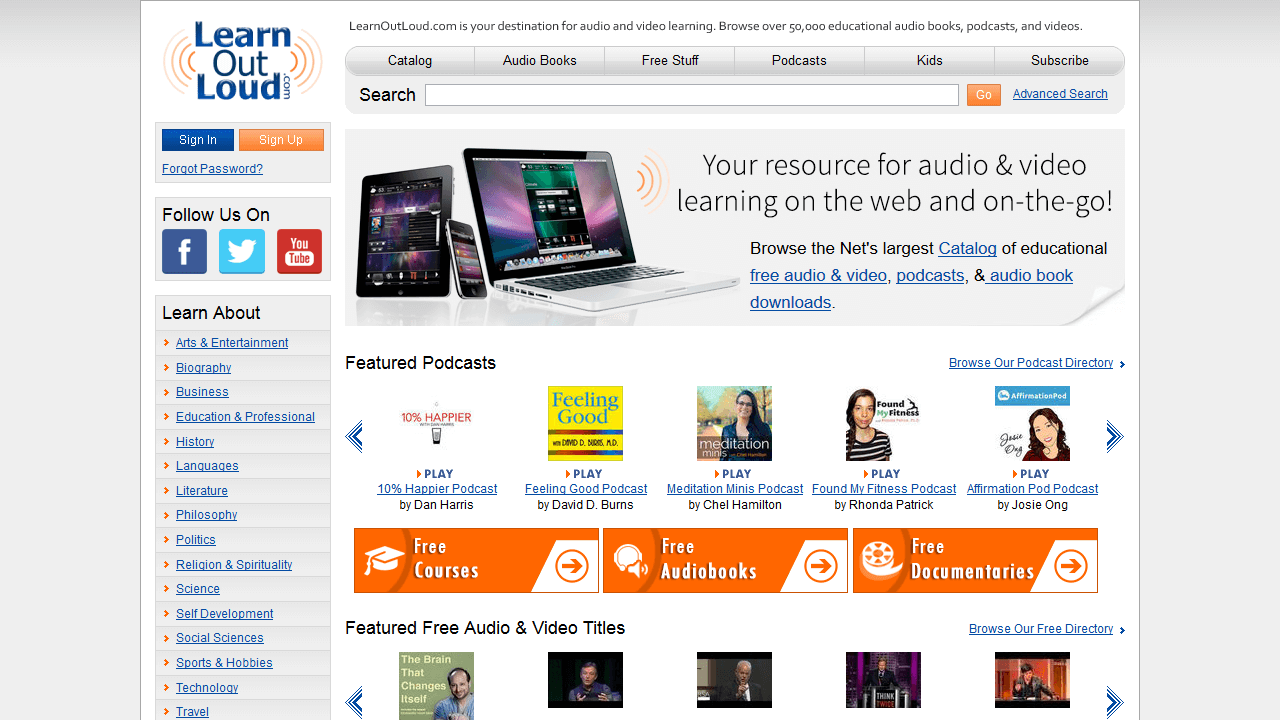Open the Technology category

tap(207, 688)
